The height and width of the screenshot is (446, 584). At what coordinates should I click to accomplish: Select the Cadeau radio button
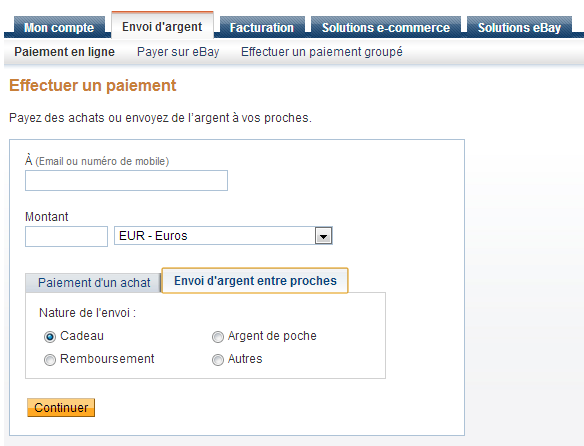pyautogui.click(x=50, y=337)
